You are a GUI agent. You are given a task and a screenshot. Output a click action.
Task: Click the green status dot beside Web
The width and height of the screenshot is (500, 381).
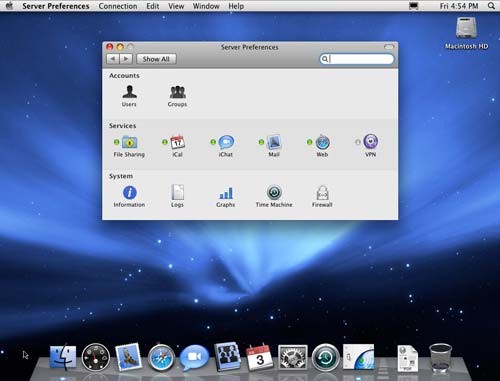tap(310, 142)
